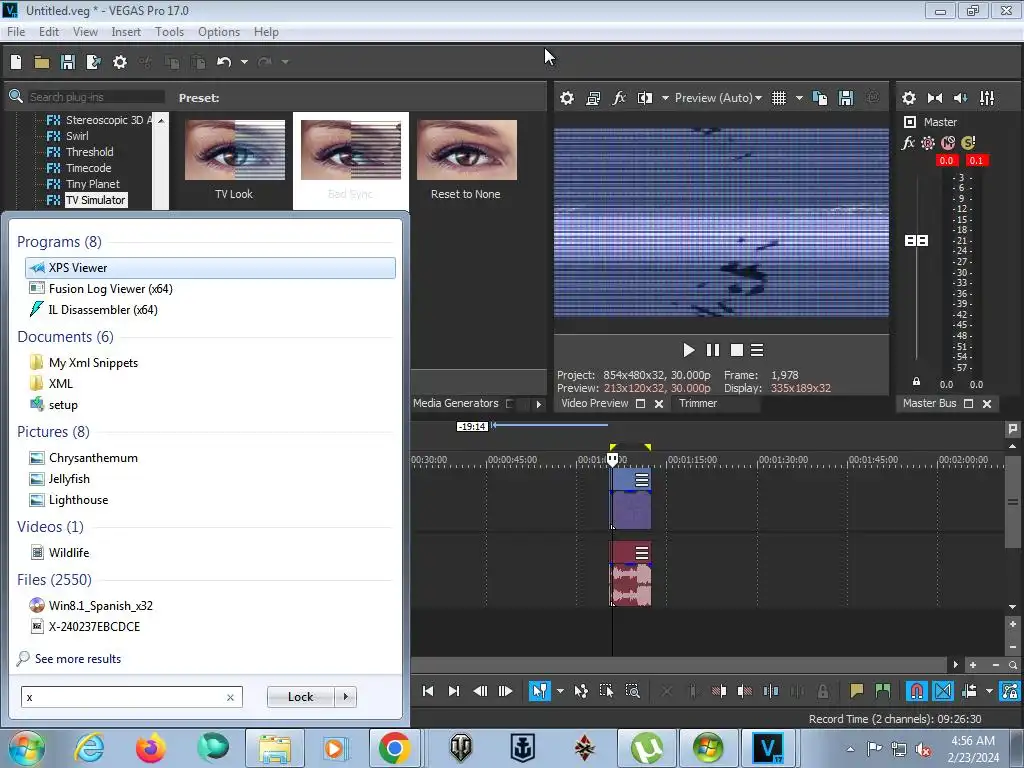Open the Insert menu

click(x=126, y=32)
